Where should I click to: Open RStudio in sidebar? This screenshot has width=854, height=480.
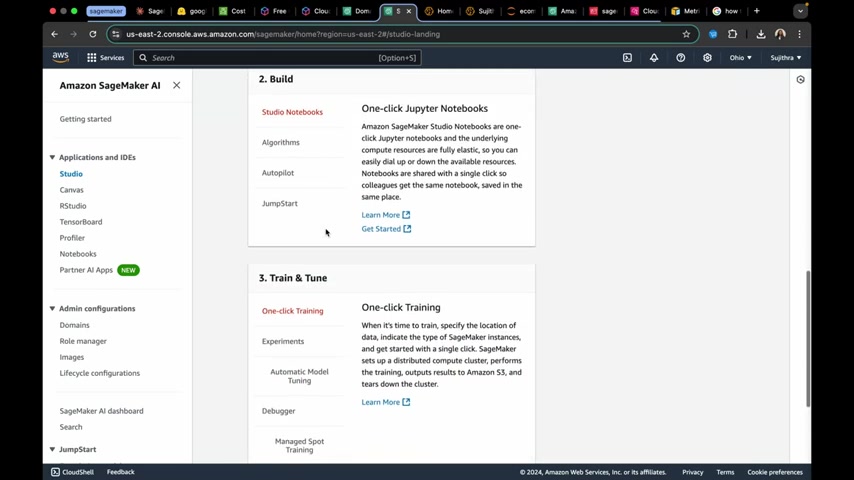73,206
